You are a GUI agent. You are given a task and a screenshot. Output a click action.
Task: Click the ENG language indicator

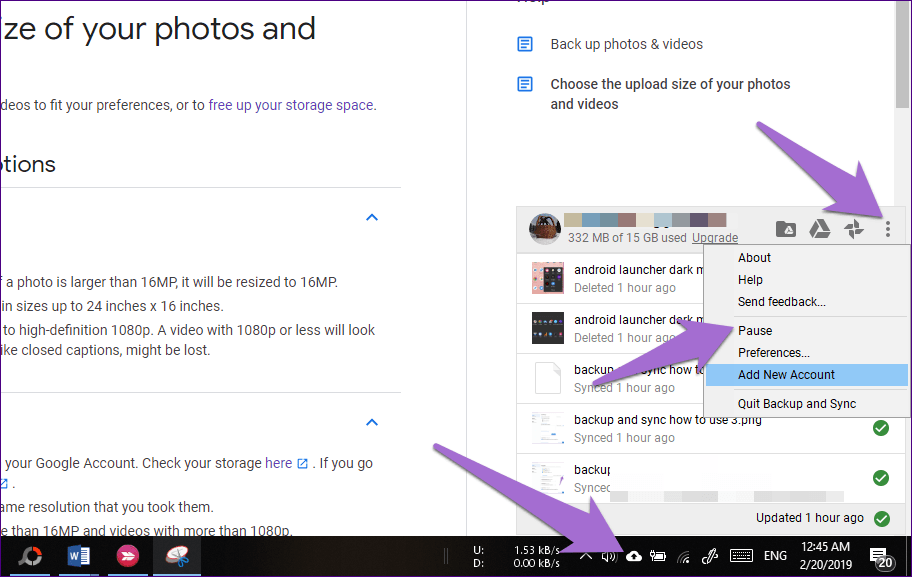775,556
